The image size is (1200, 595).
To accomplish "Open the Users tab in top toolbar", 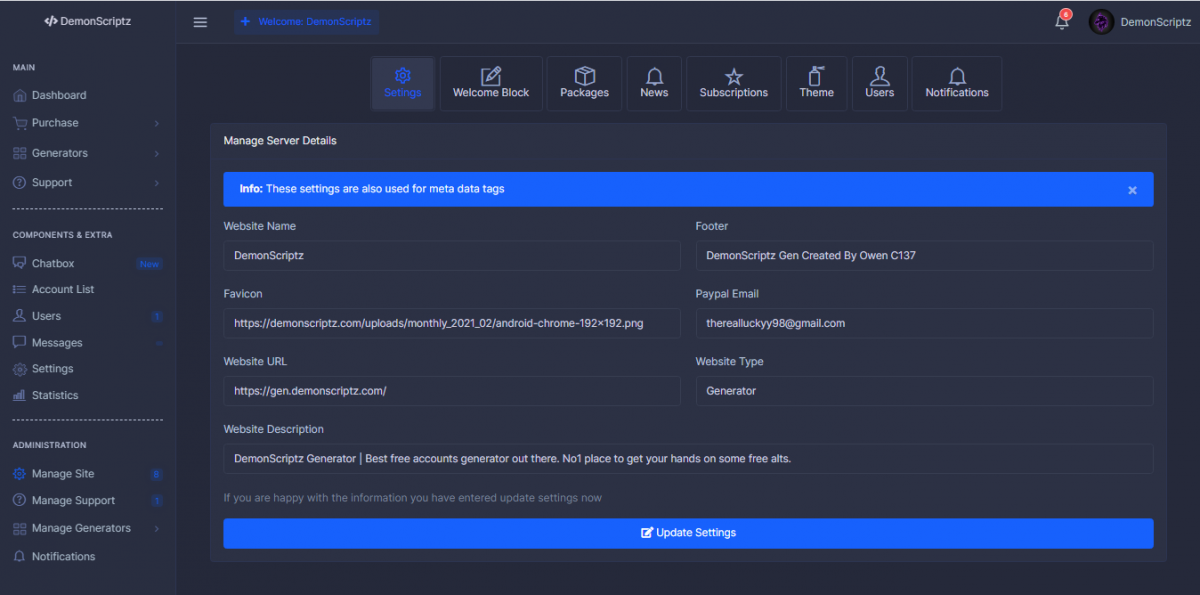I will click(x=879, y=83).
